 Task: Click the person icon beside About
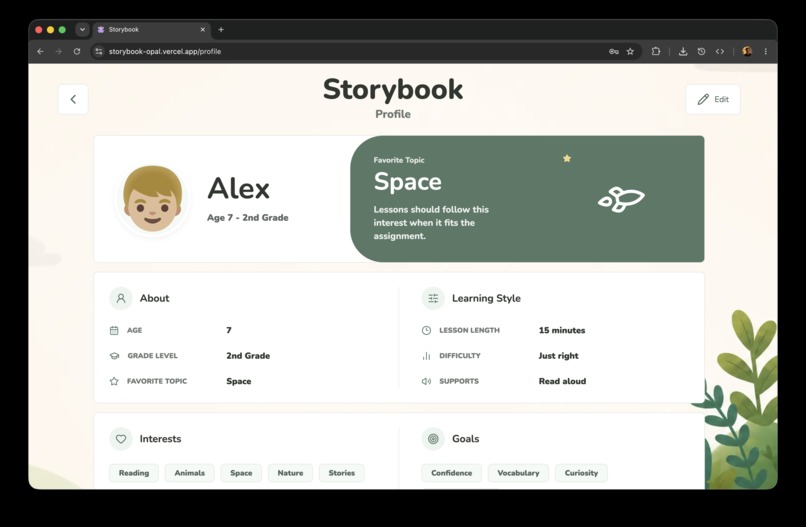(x=121, y=298)
